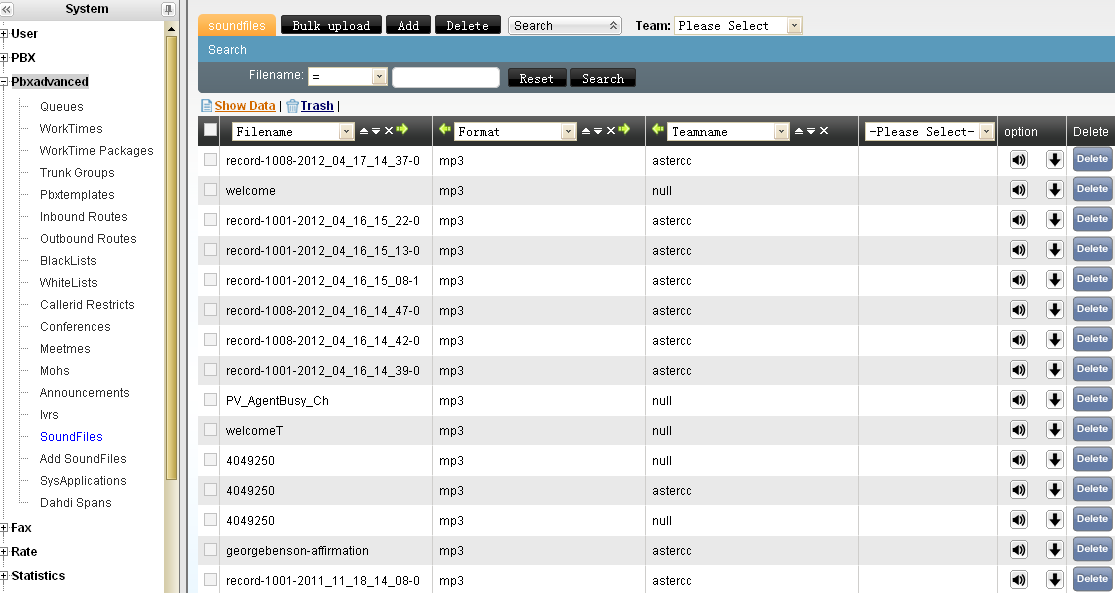Click green right arrow in Filename column
This screenshot has height=593, width=1115.
tap(402, 130)
